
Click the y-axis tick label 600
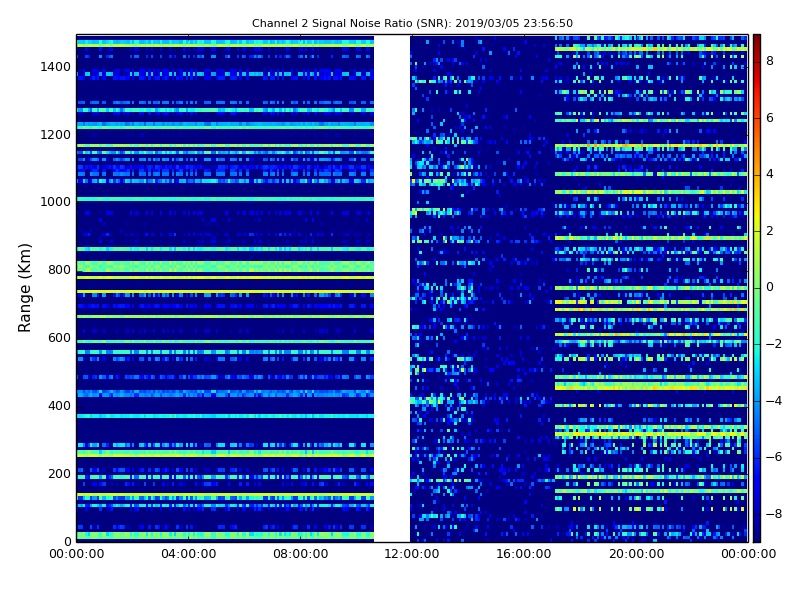tap(59, 338)
